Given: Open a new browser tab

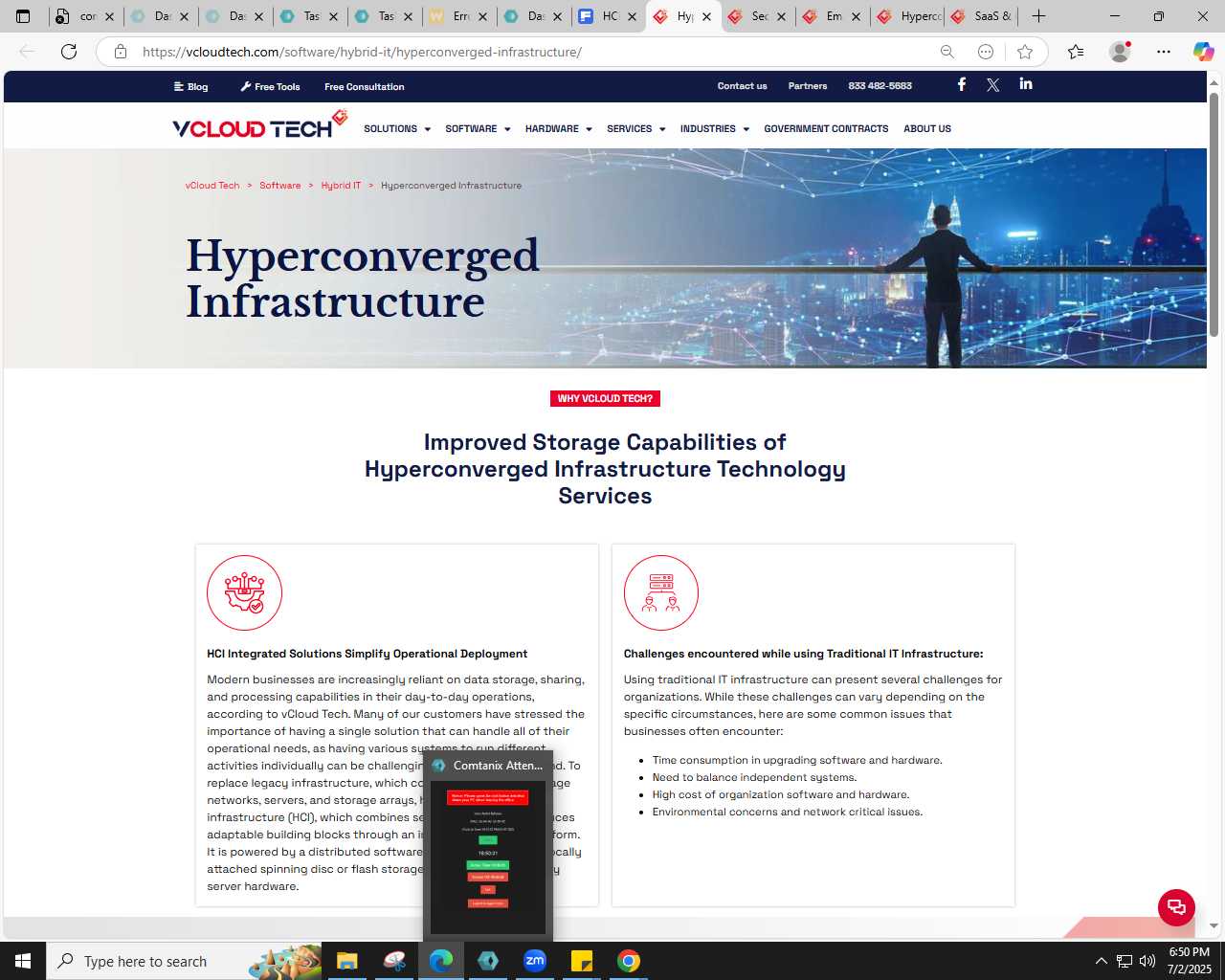Looking at the screenshot, I should (1038, 16).
